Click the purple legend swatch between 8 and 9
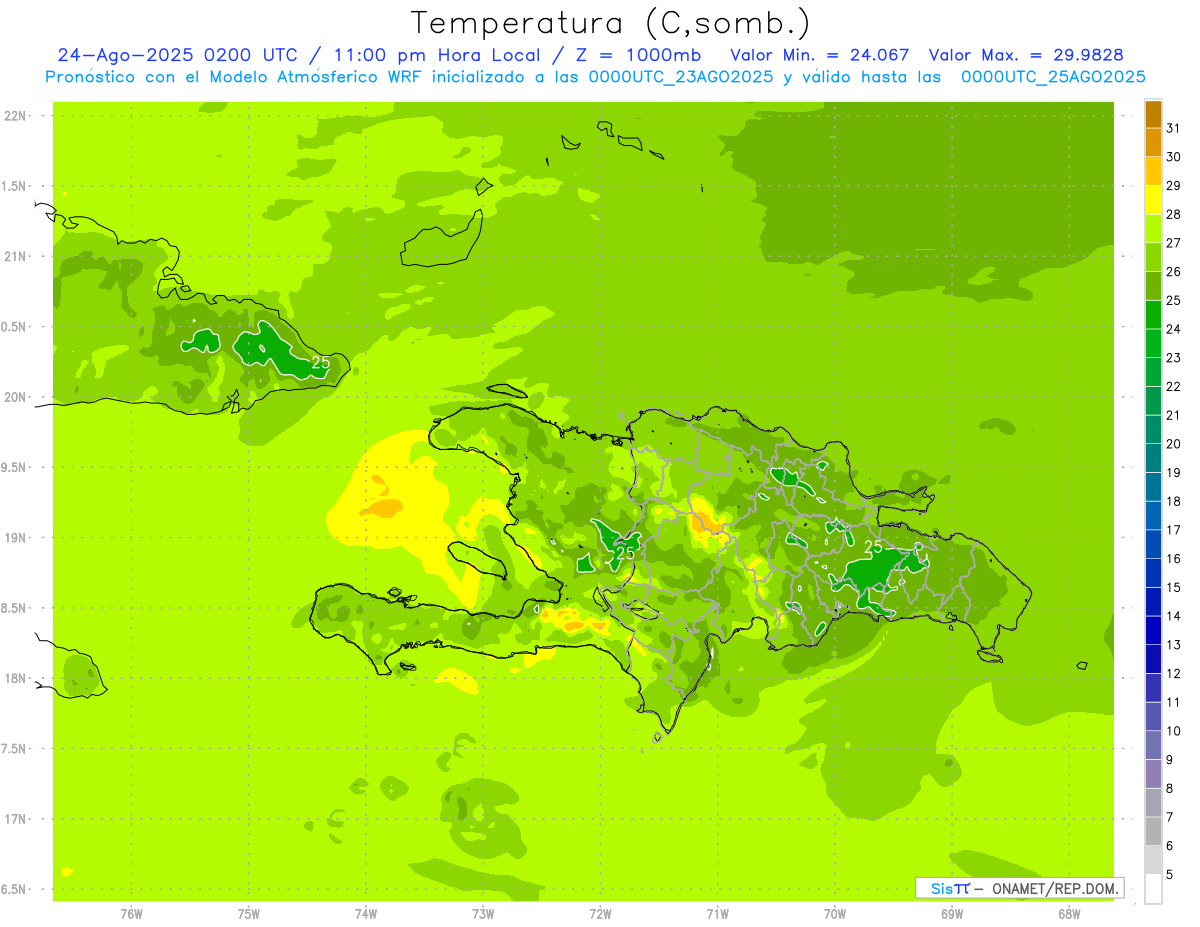The image size is (1200, 927). [1153, 774]
